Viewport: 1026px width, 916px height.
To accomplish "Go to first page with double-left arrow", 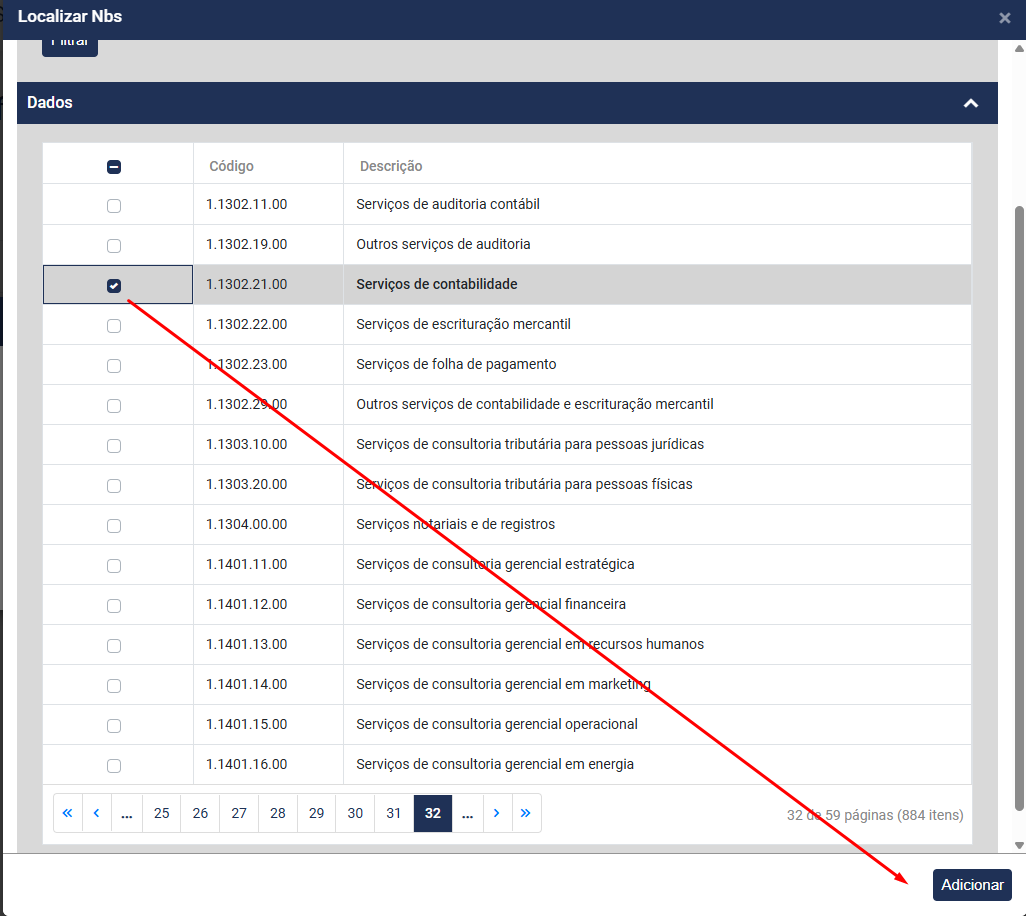I will tap(67, 813).
